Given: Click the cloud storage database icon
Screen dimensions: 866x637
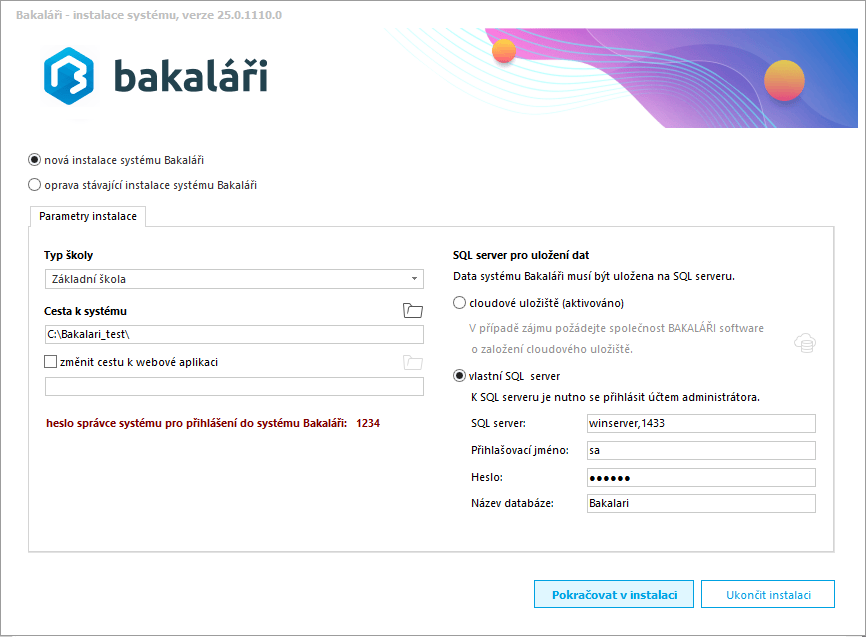Looking at the screenshot, I should click(805, 343).
